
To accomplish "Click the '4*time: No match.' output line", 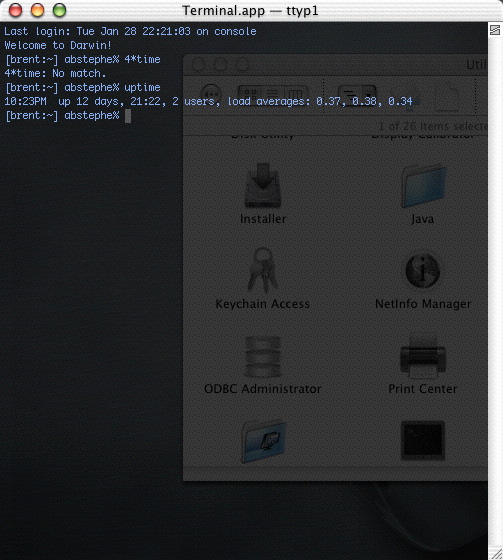I will click(55, 74).
